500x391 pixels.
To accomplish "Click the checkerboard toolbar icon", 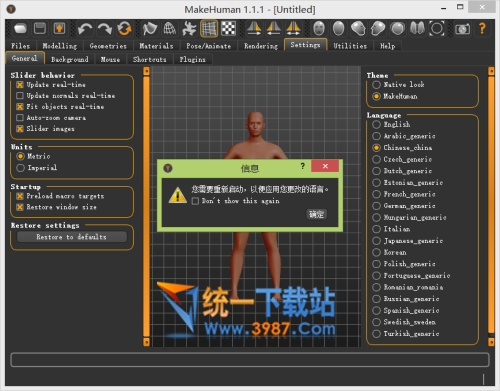I will point(229,29).
